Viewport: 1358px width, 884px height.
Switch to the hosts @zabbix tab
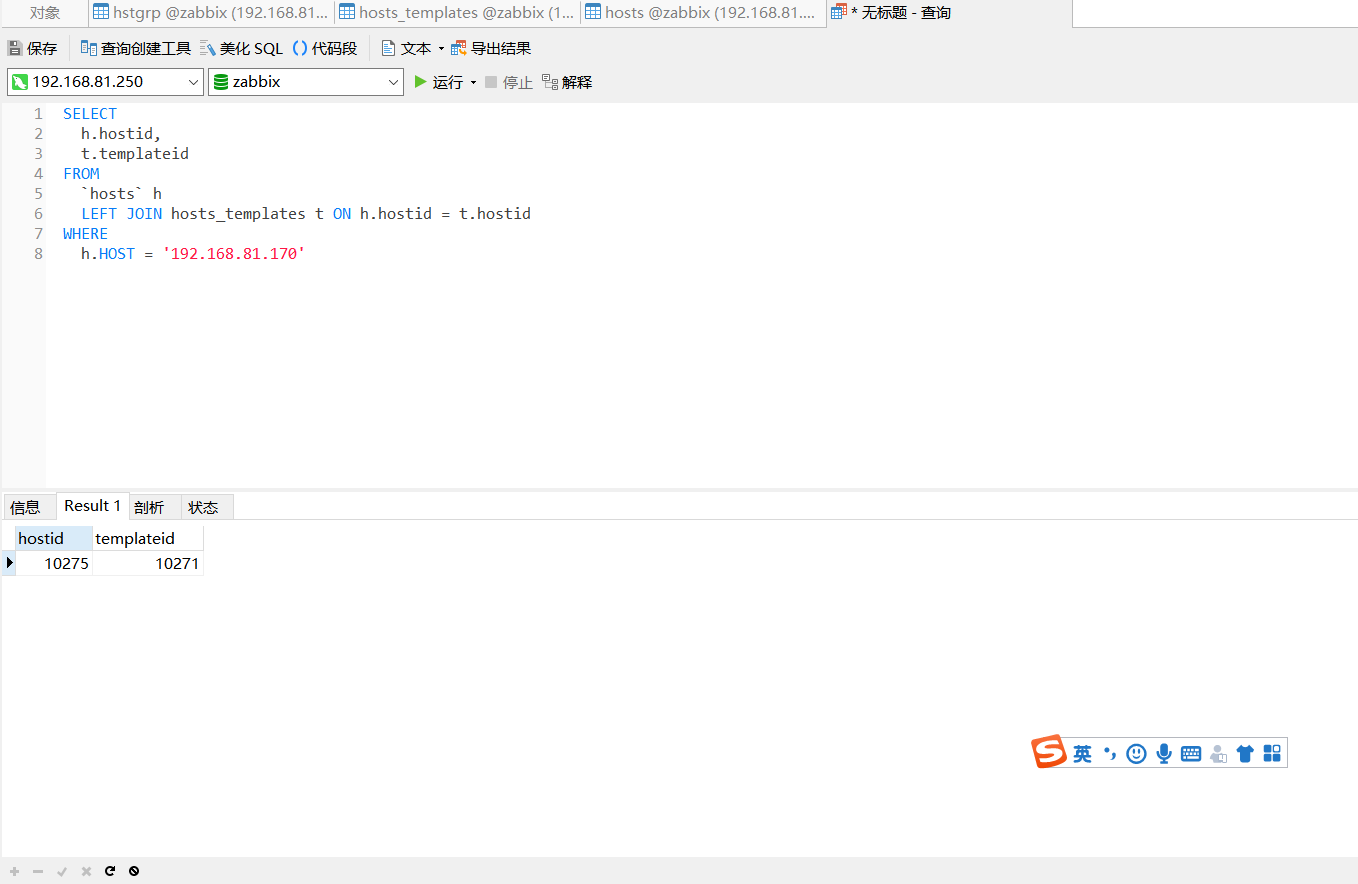pyautogui.click(x=704, y=13)
